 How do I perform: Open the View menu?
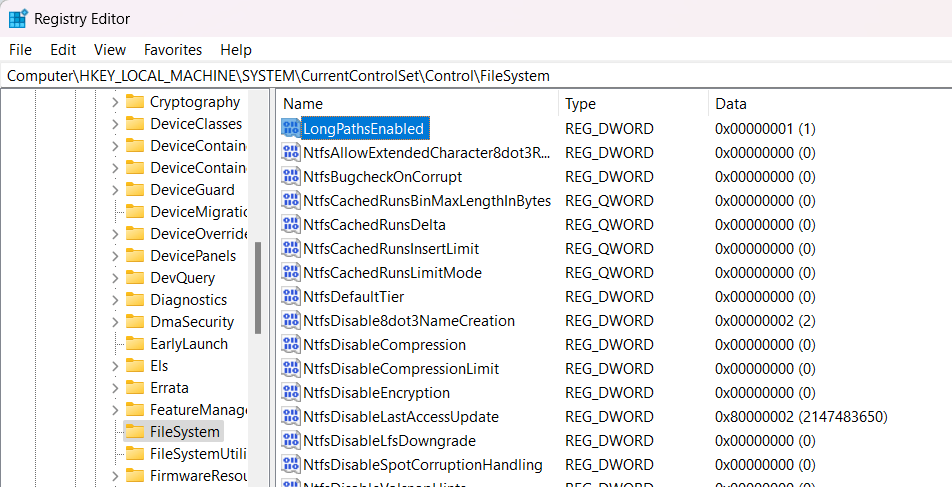(x=110, y=50)
